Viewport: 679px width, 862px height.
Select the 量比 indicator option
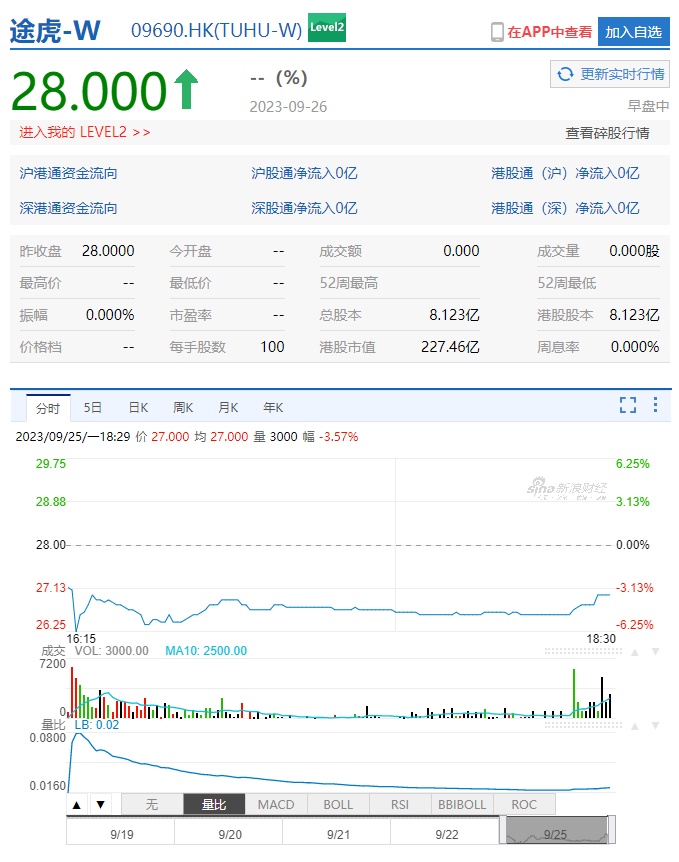214,804
